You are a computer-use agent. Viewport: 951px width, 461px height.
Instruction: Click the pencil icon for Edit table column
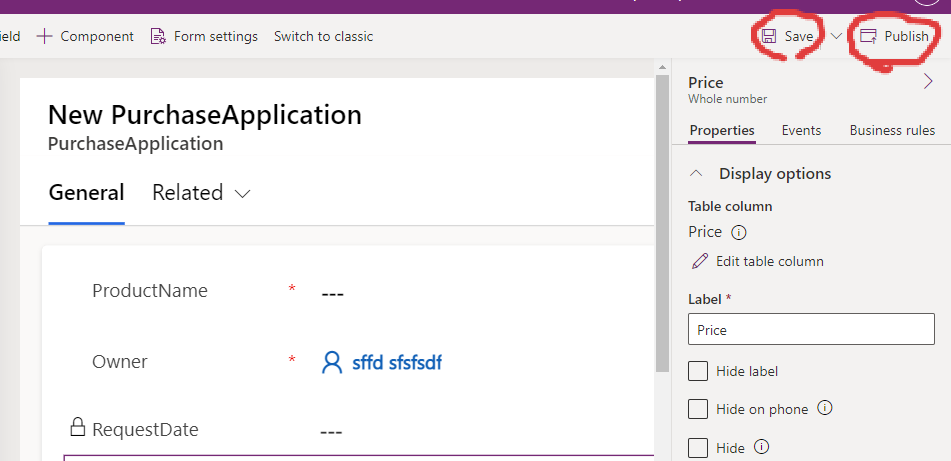point(699,261)
